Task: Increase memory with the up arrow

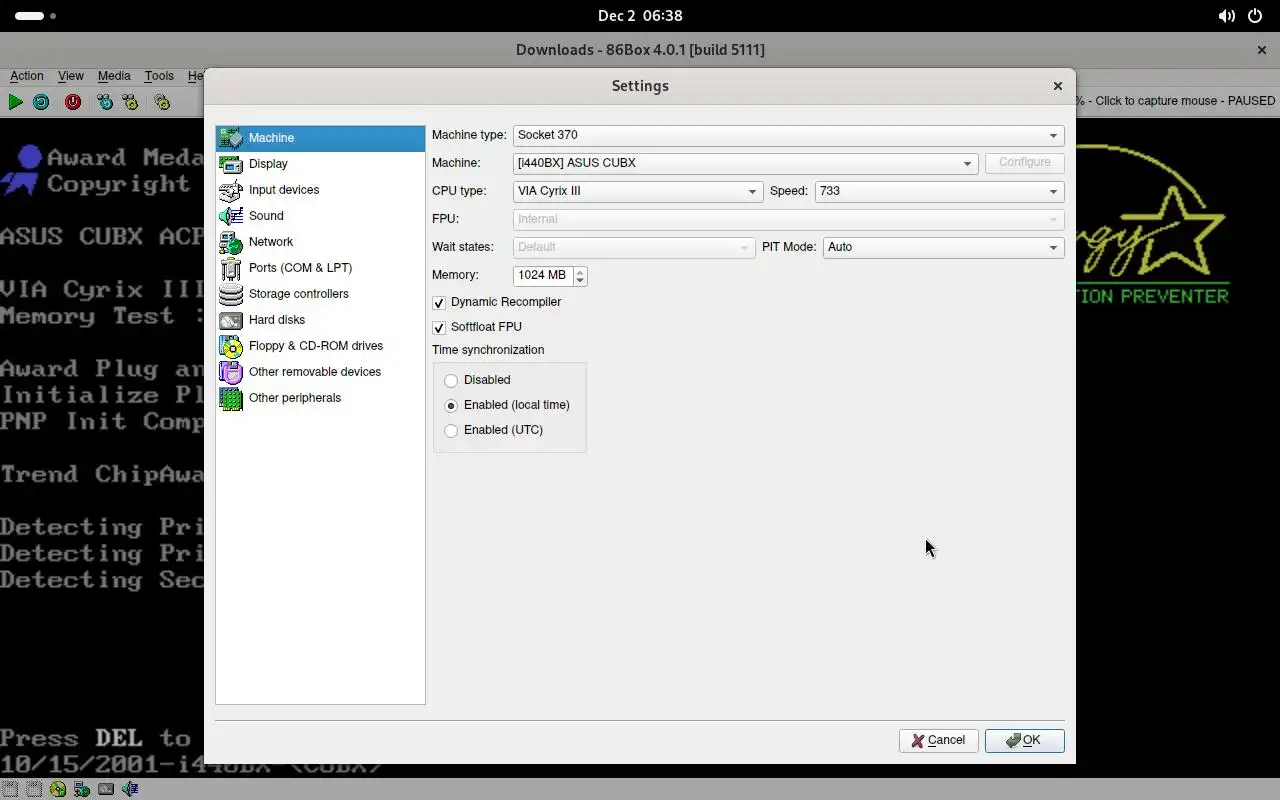Action: [x=580, y=270]
